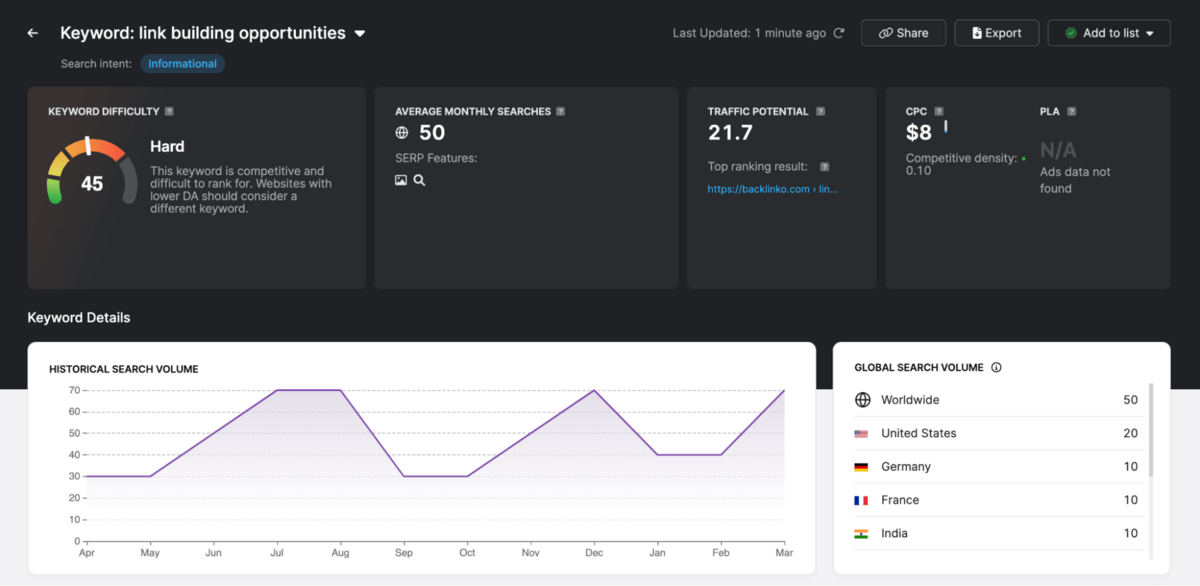Click Global Search Volume info icon
Screen dimensions: 1200x586
(996, 368)
